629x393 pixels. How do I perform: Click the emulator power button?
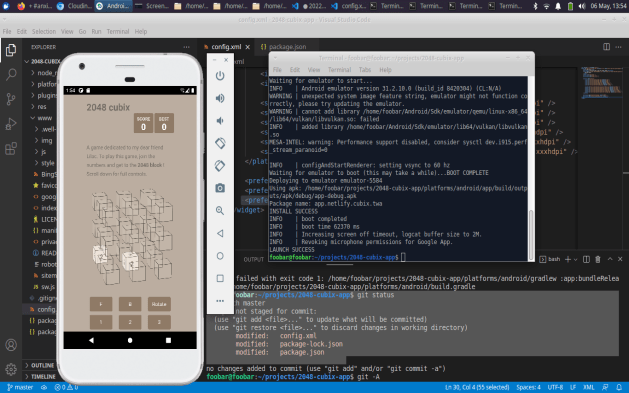click(x=220, y=76)
